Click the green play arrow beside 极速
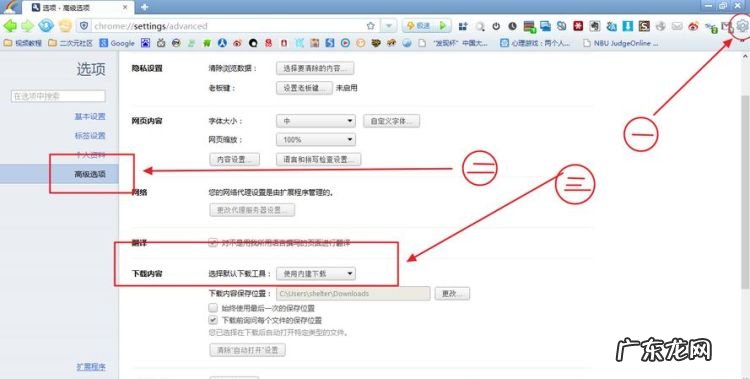This screenshot has height=379, width=750. (x=443, y=26)
